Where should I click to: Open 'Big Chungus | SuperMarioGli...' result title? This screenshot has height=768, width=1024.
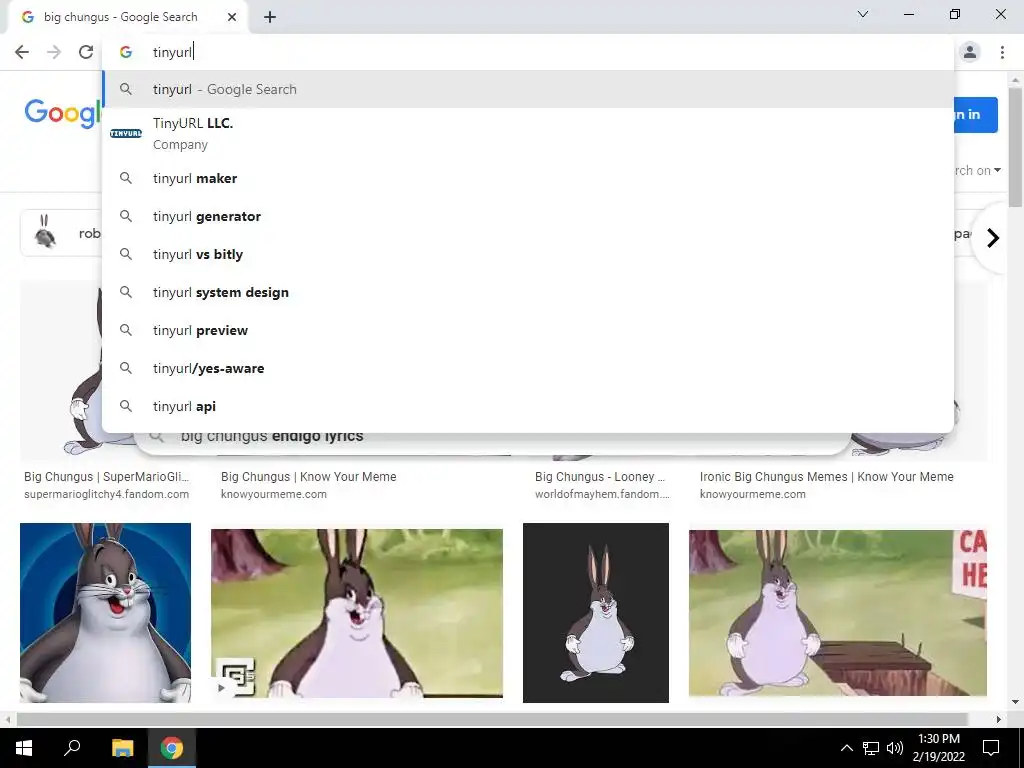click(x=106, y=477)
